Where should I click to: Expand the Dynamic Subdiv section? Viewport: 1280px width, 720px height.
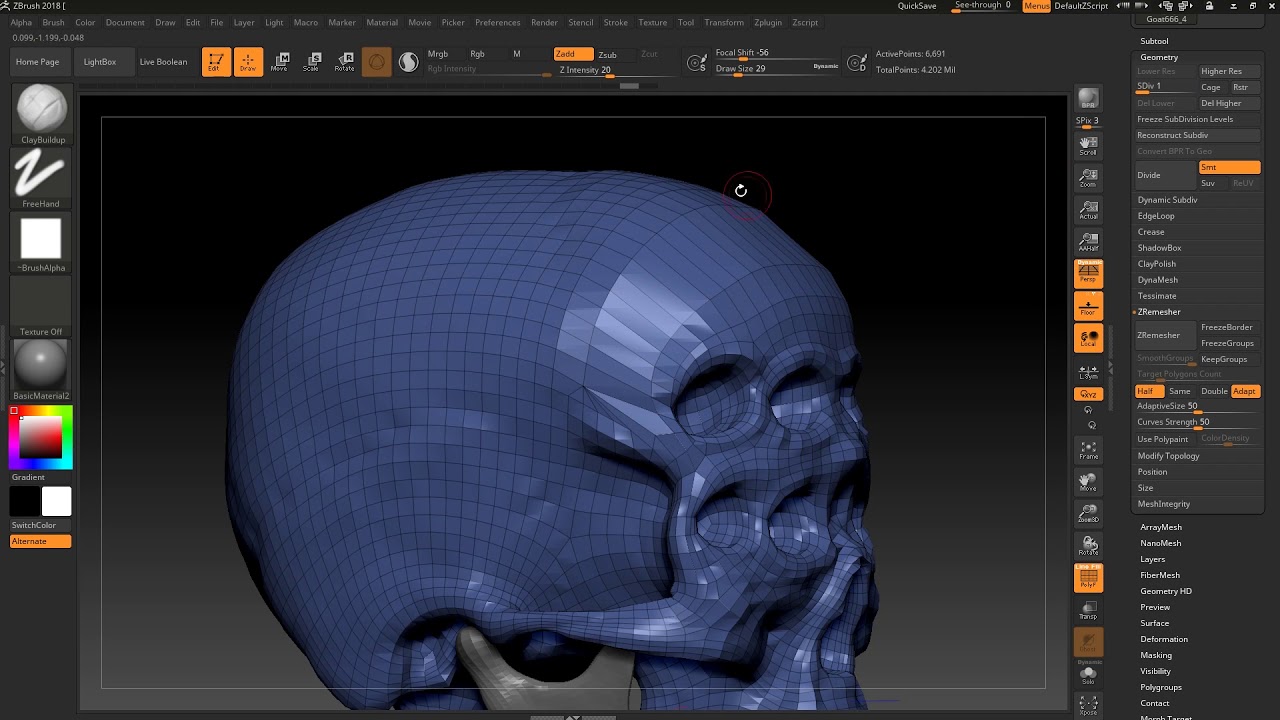[x=1167, y=200]
